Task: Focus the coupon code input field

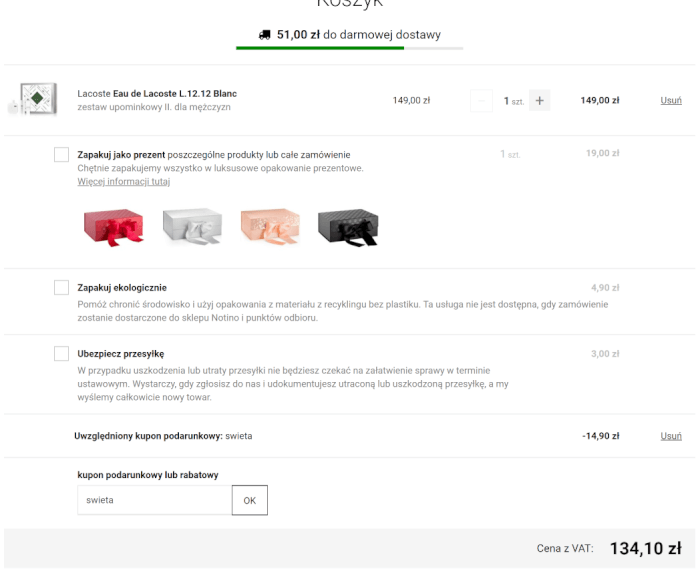Action: (154, 499)
